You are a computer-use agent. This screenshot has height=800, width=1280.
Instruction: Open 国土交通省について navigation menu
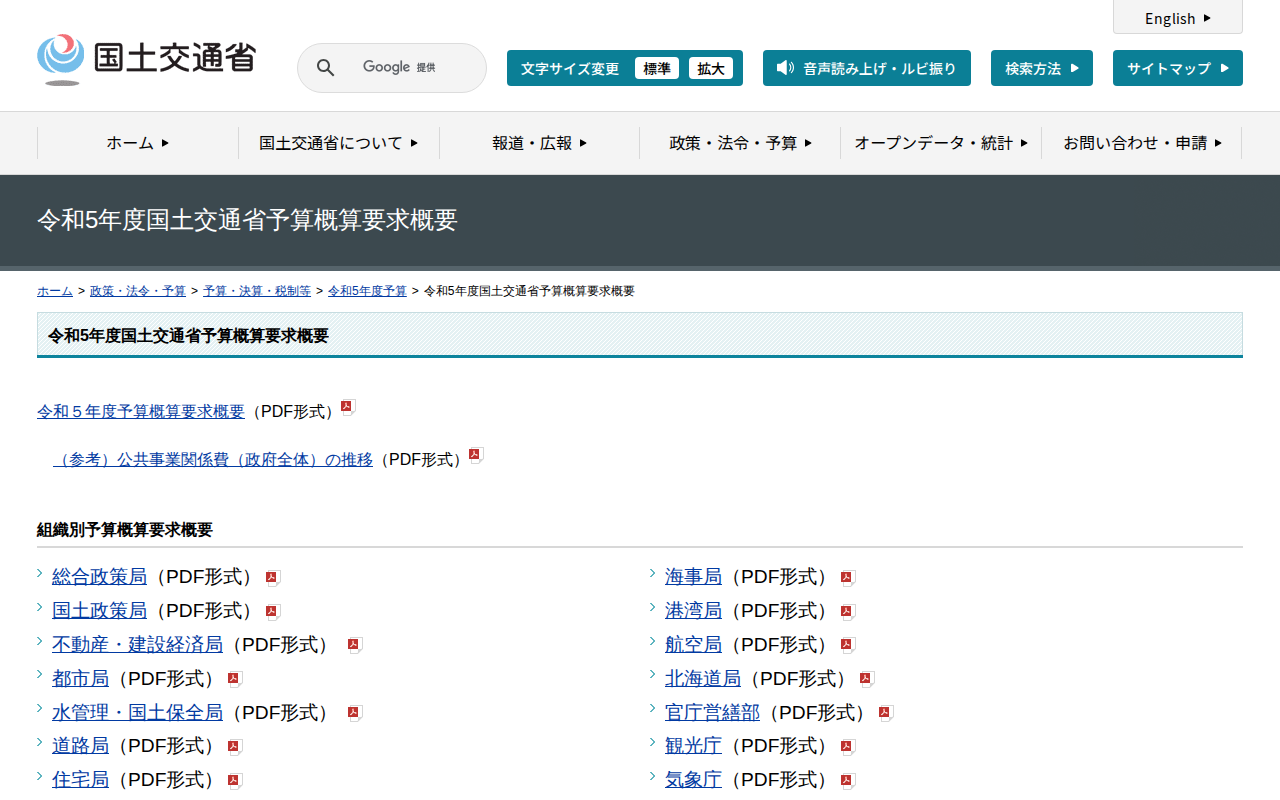click(339, 143)
